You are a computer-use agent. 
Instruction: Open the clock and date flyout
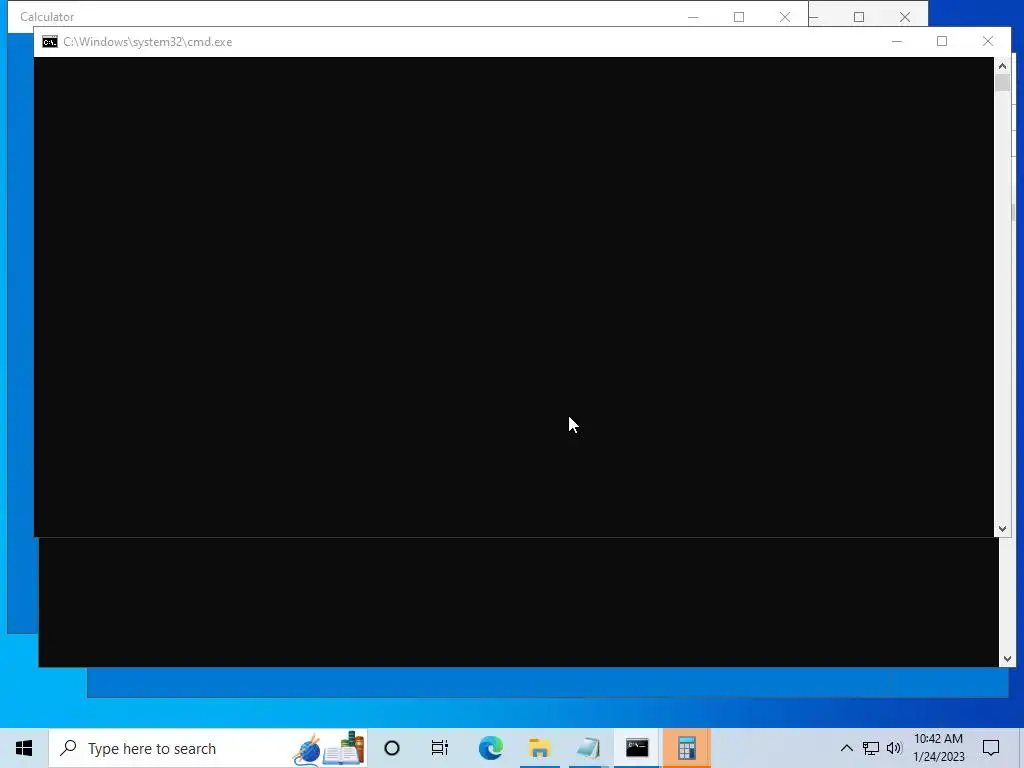(938, 748)
